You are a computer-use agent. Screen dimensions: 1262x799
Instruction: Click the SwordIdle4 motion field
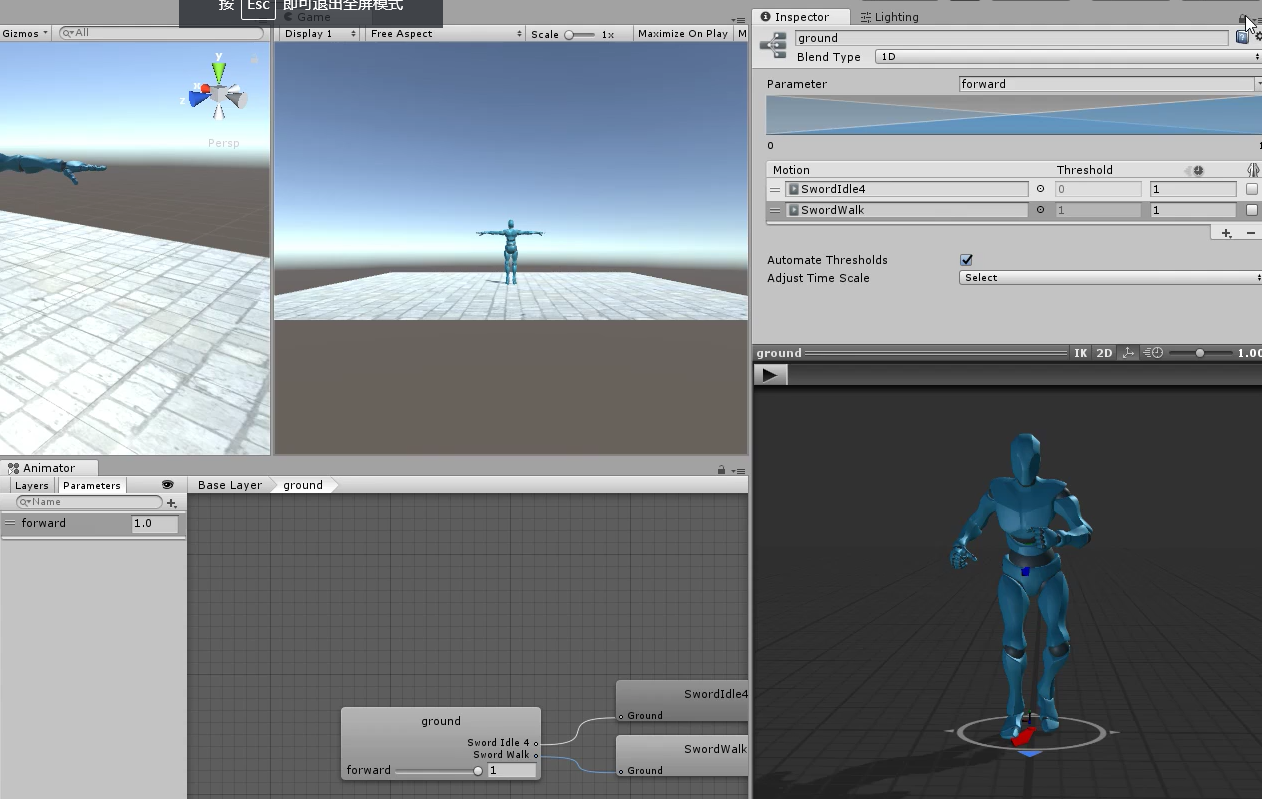tap(907, 189)
